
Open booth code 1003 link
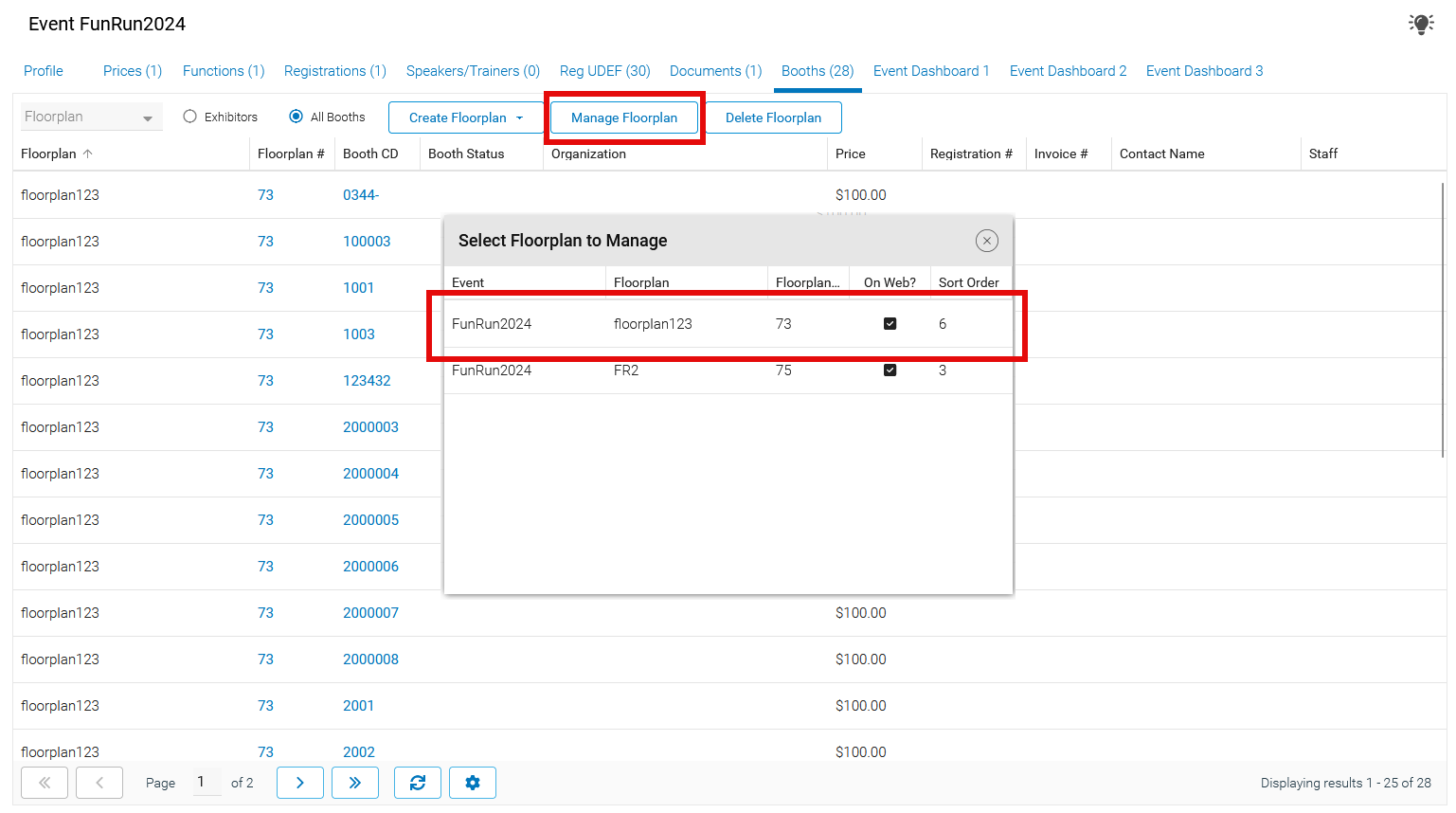359,334
